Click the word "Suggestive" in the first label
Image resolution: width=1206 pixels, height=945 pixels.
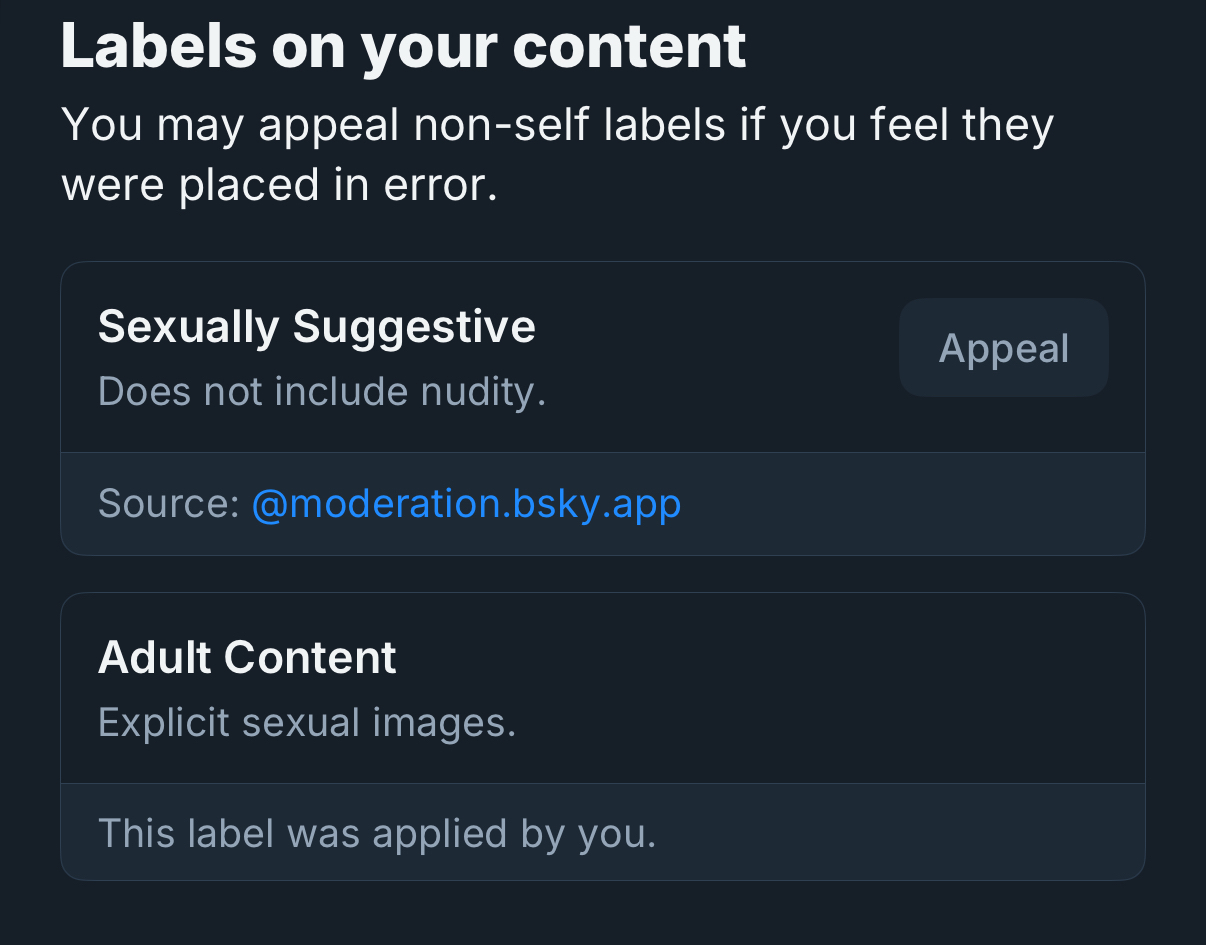pyautogui.click(x=414, y=327)
